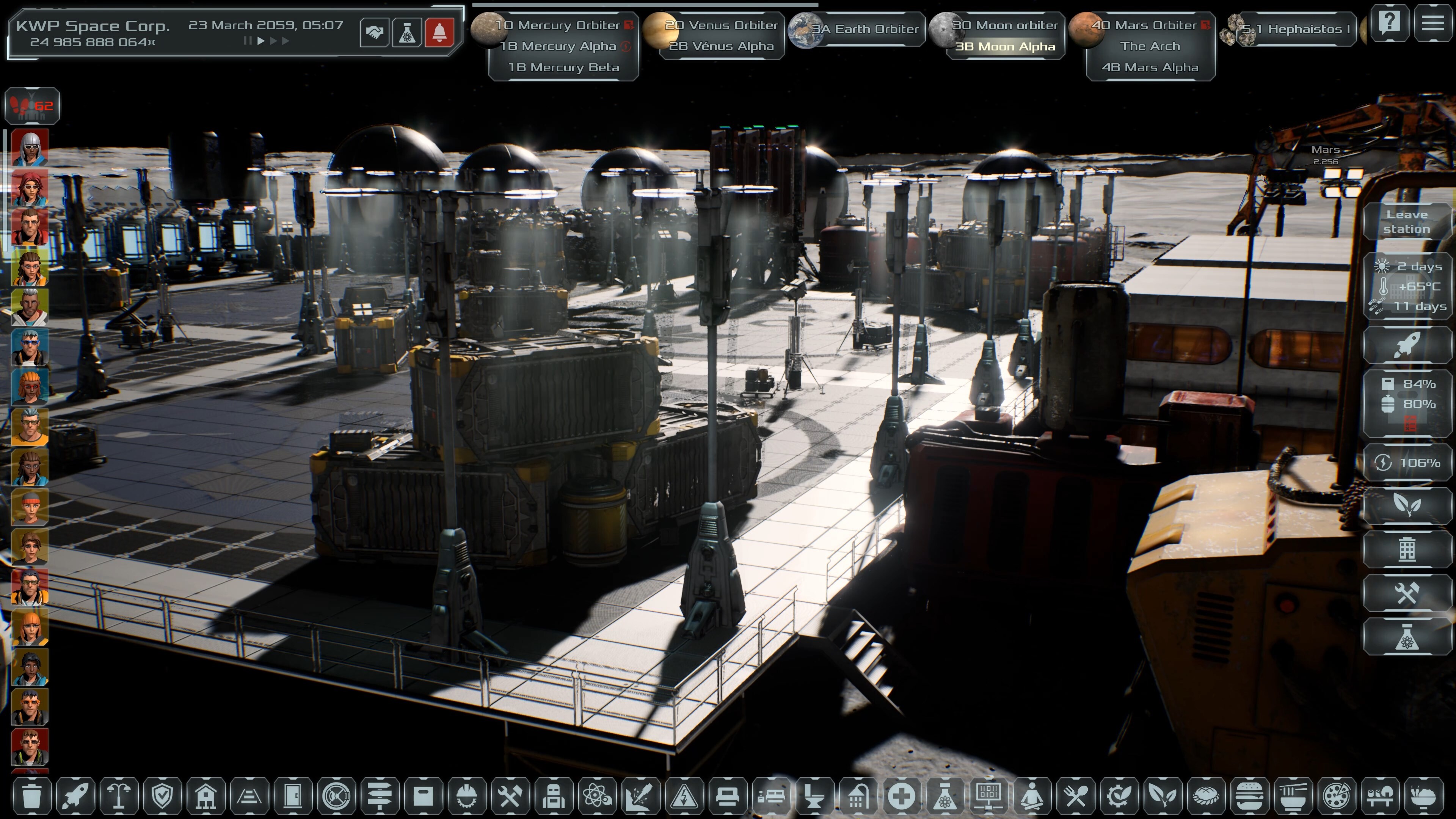Open the research flask icon near the date
The width and height of the screenshot is (1456, 819).
click(409, 32)
